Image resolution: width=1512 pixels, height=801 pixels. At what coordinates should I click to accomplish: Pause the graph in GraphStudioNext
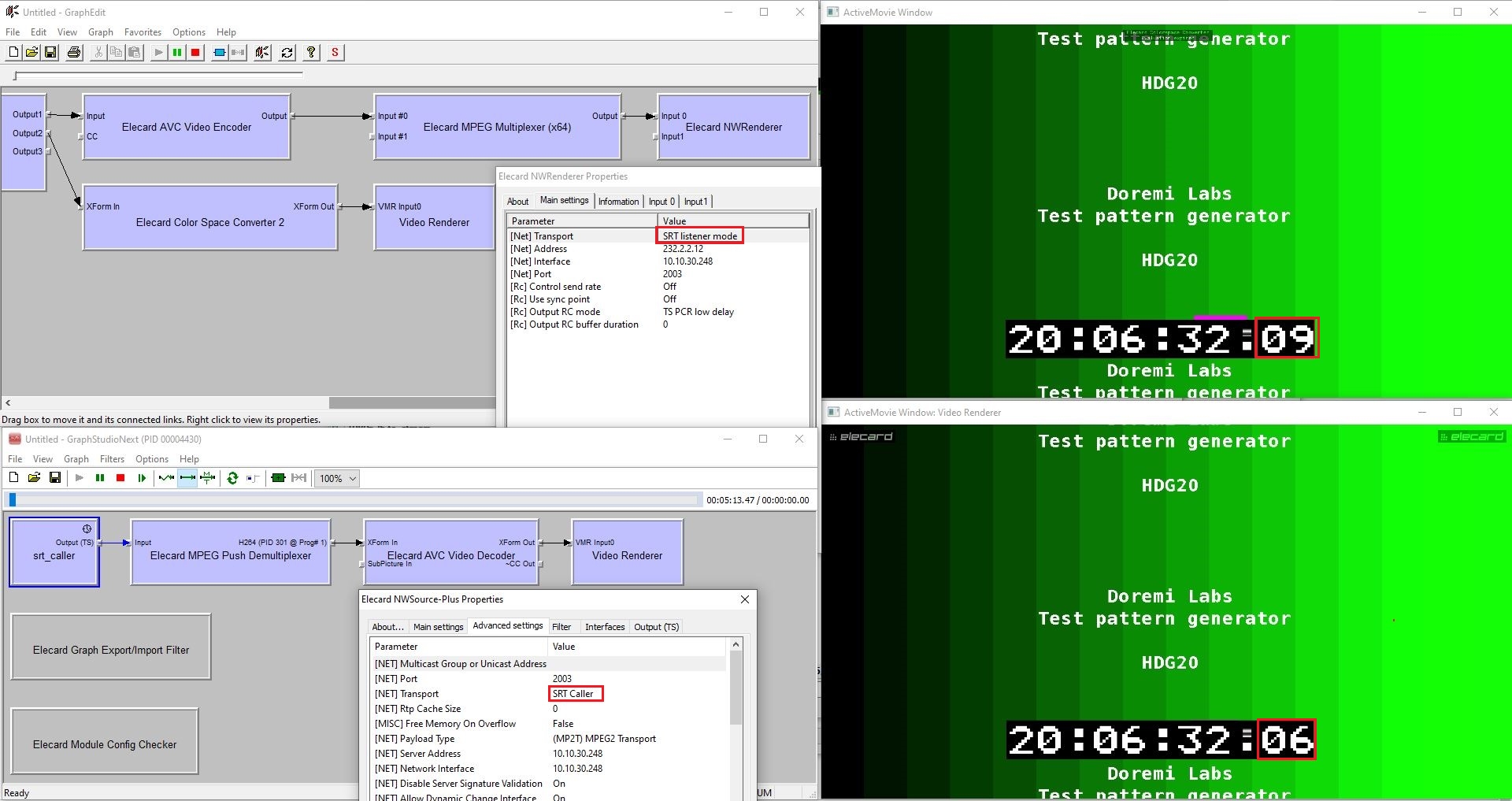(100, 477)
